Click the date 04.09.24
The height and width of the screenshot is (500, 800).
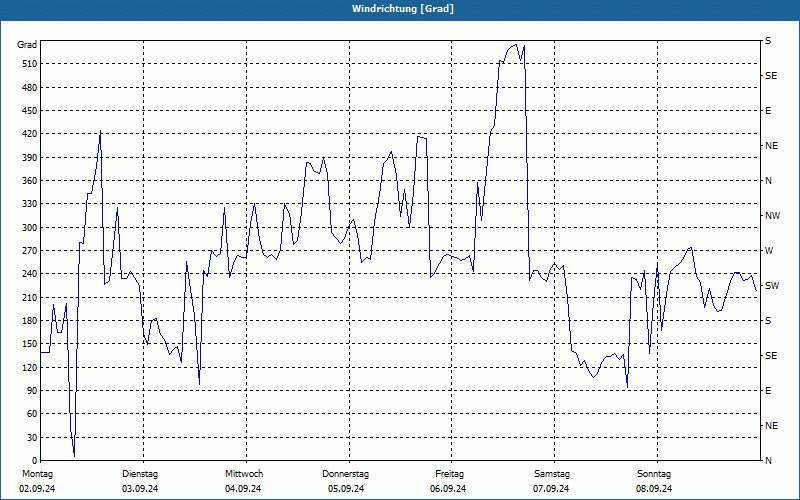click(243, 489)
